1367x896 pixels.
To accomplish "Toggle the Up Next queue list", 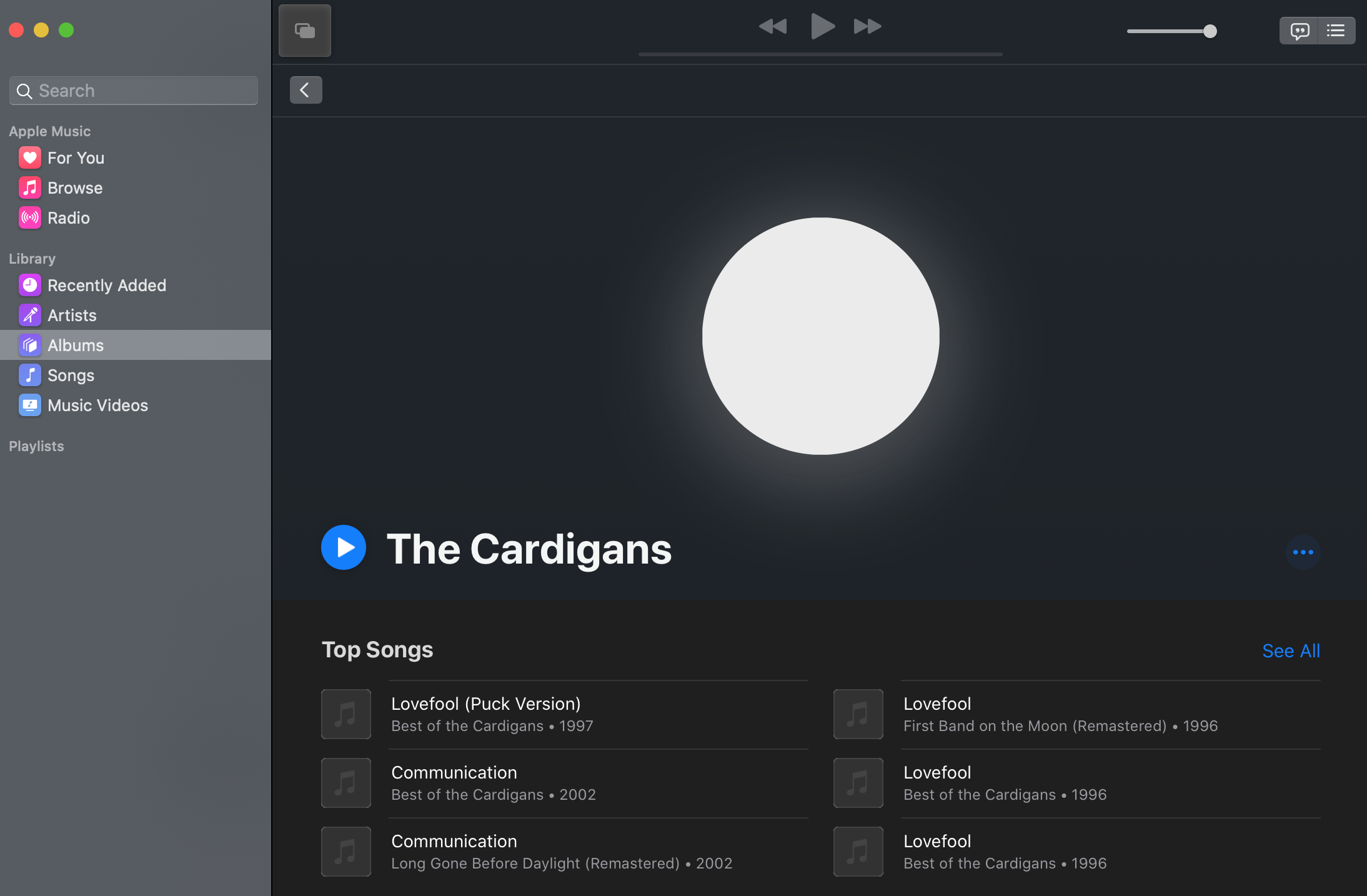I will 1336,31.
